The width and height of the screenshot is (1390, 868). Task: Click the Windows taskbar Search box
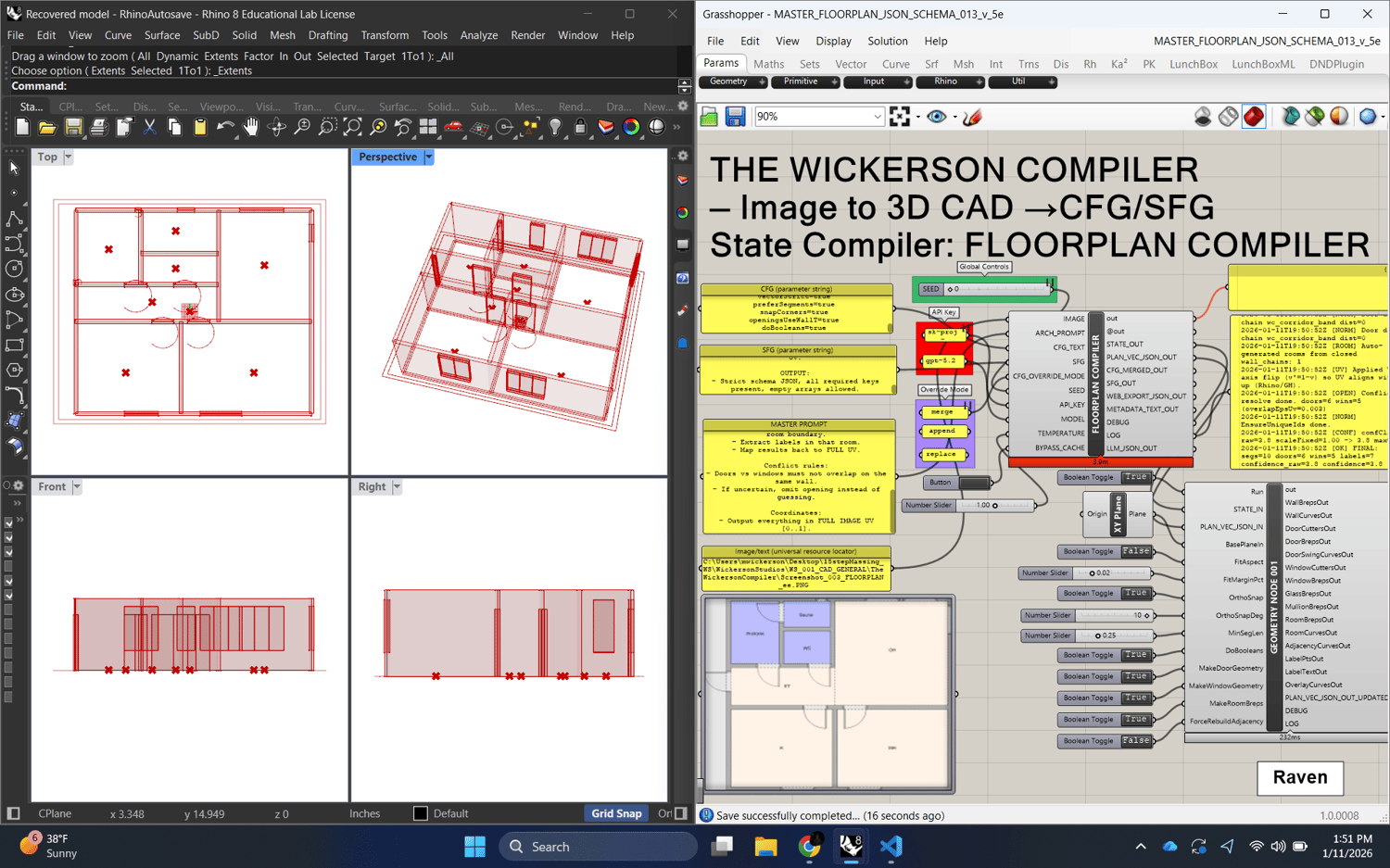pyautogui.click(x=598, y=847)
